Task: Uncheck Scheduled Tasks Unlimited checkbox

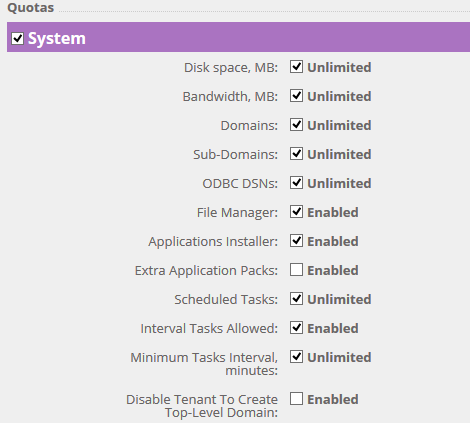Action: pyautogui.click(x=296, y=299)
